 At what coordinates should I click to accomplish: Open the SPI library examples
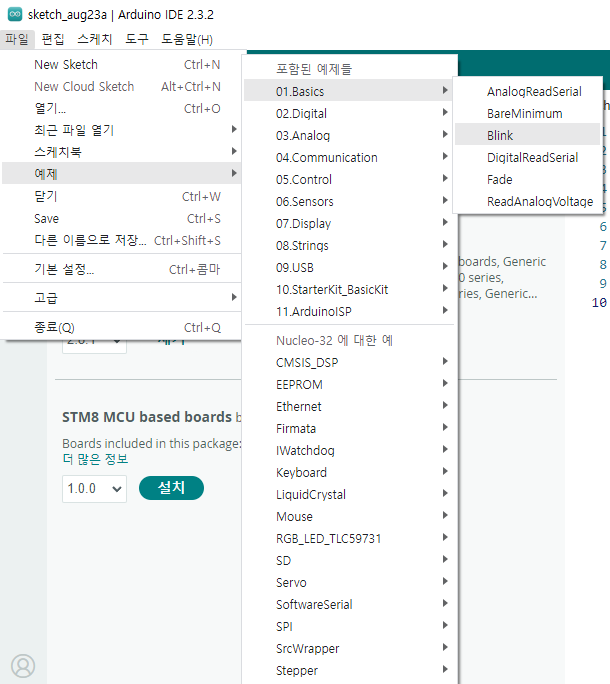click(349, 626)
